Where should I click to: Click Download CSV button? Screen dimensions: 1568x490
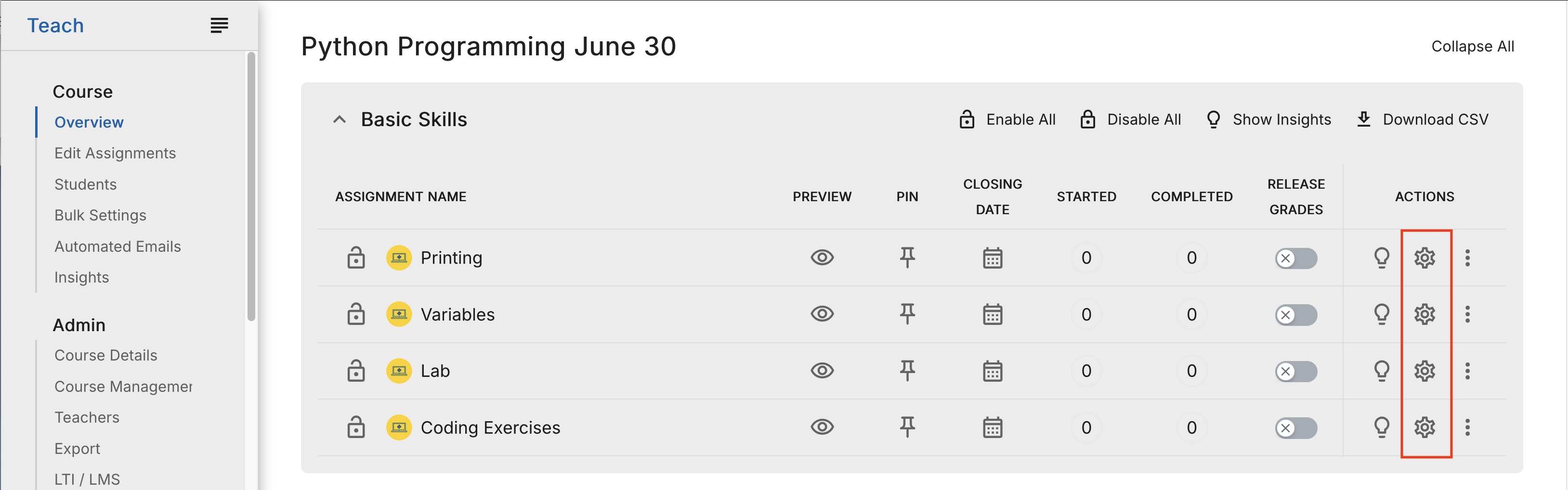(1423, 119)
